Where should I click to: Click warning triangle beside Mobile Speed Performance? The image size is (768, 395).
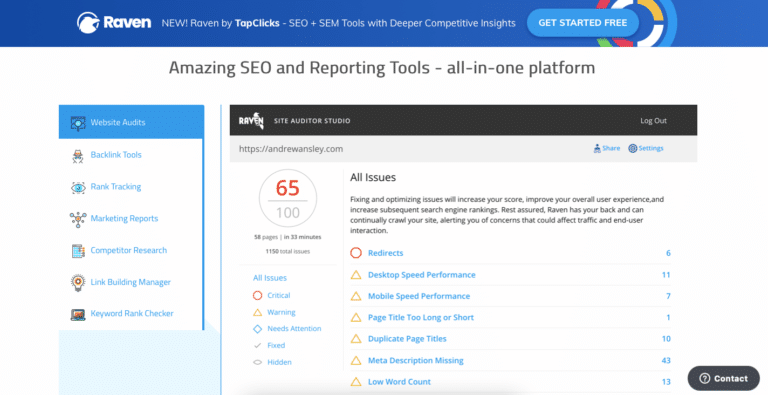point(356,296)
